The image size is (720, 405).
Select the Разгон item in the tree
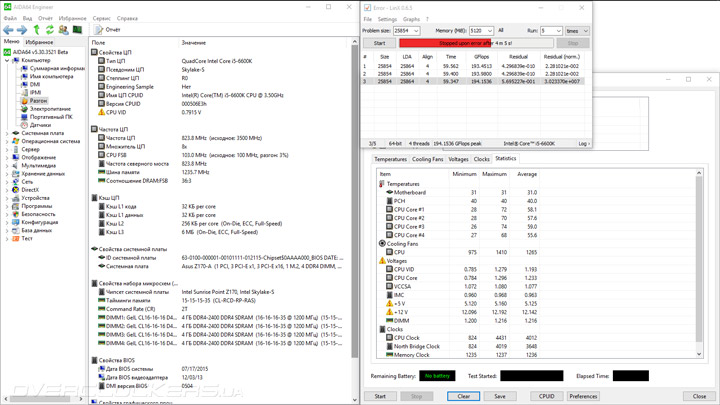pos(39,101)
